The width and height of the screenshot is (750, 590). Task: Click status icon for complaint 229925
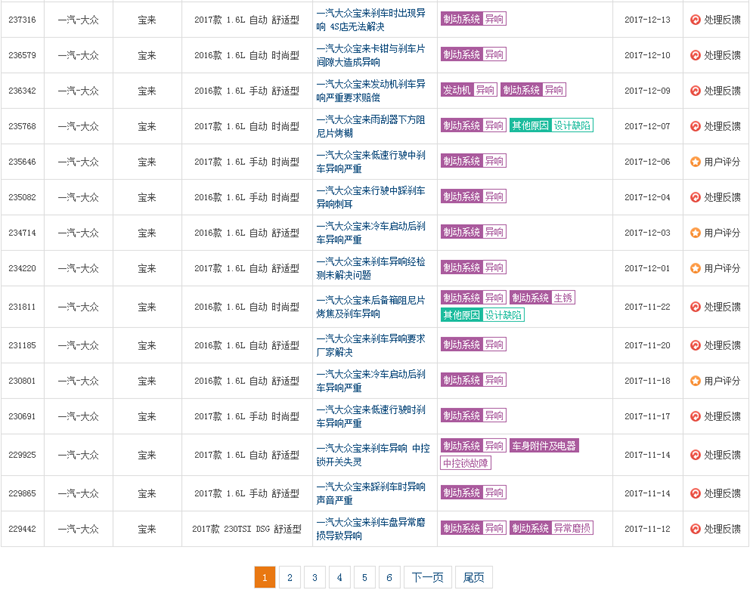click(695, 455)
